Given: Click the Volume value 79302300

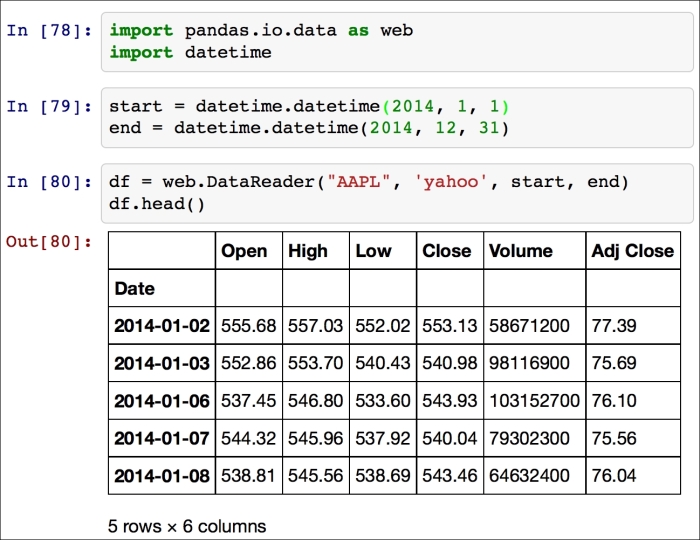Looking at the screenshot, I should [529, 438].
